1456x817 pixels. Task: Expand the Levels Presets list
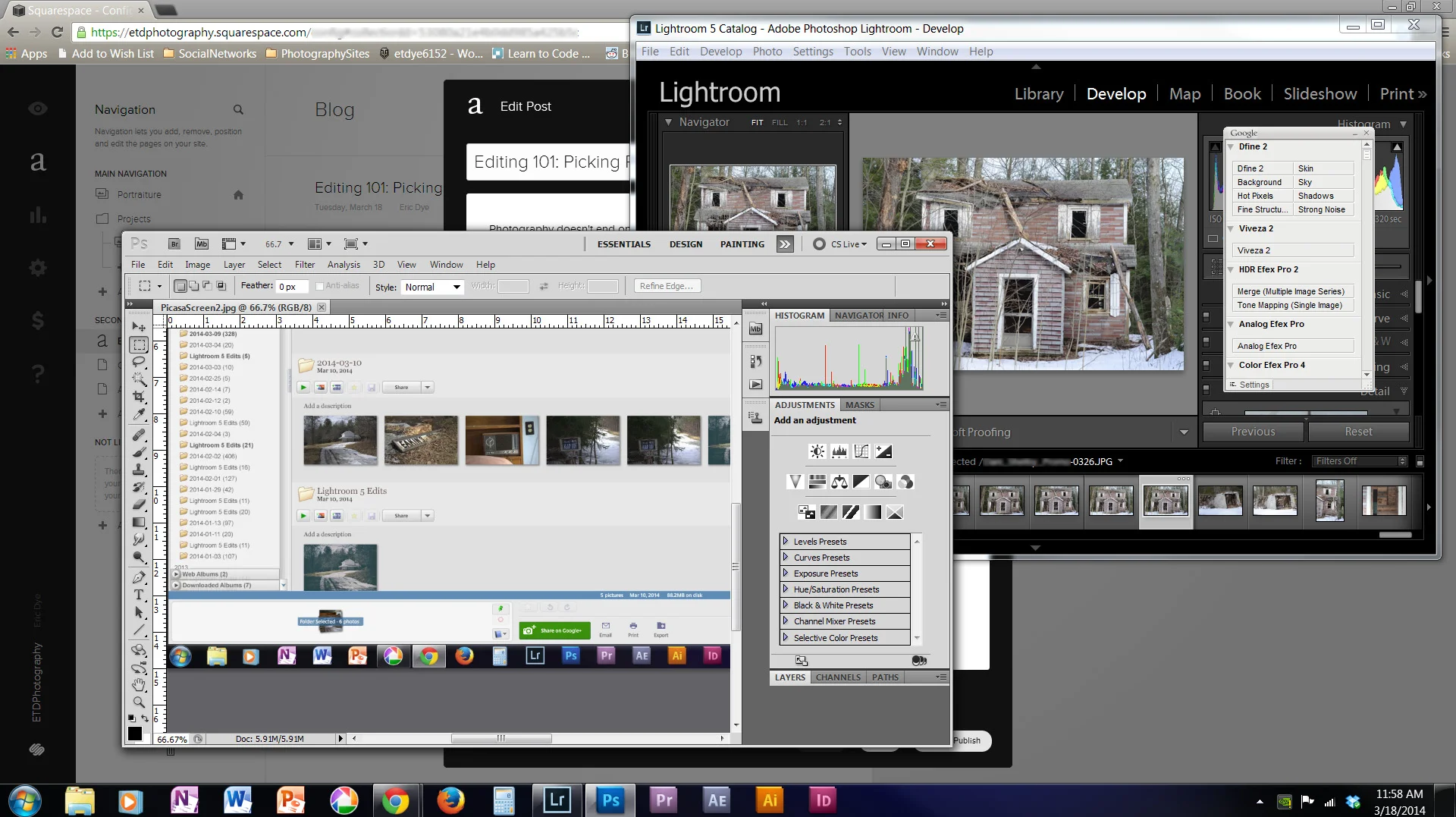coord(786,541)
